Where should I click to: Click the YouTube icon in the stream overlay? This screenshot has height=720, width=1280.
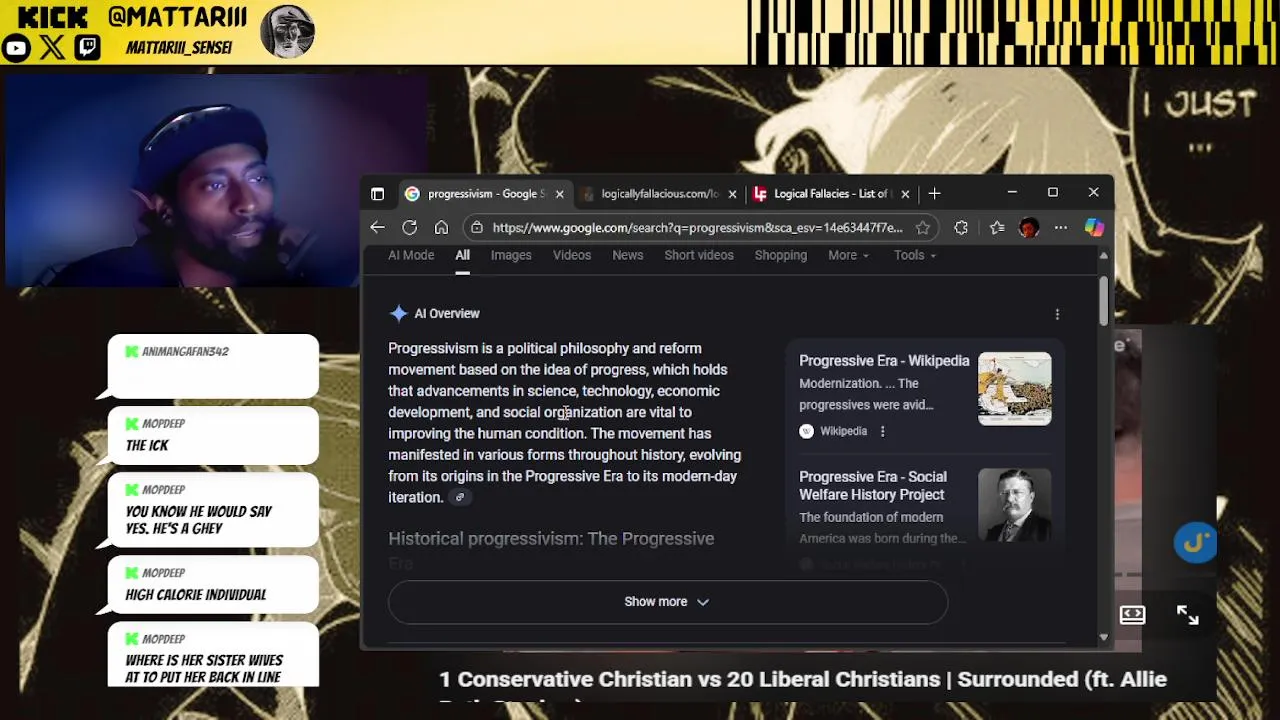16,47
